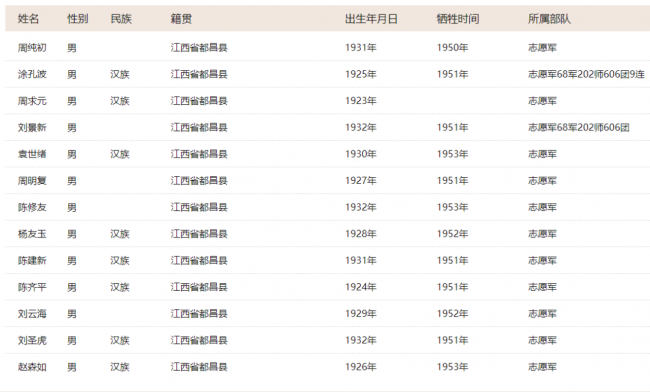Click the 牺牲时间 column header
This screenshot has height=392, width=650.
pos(458,19)
